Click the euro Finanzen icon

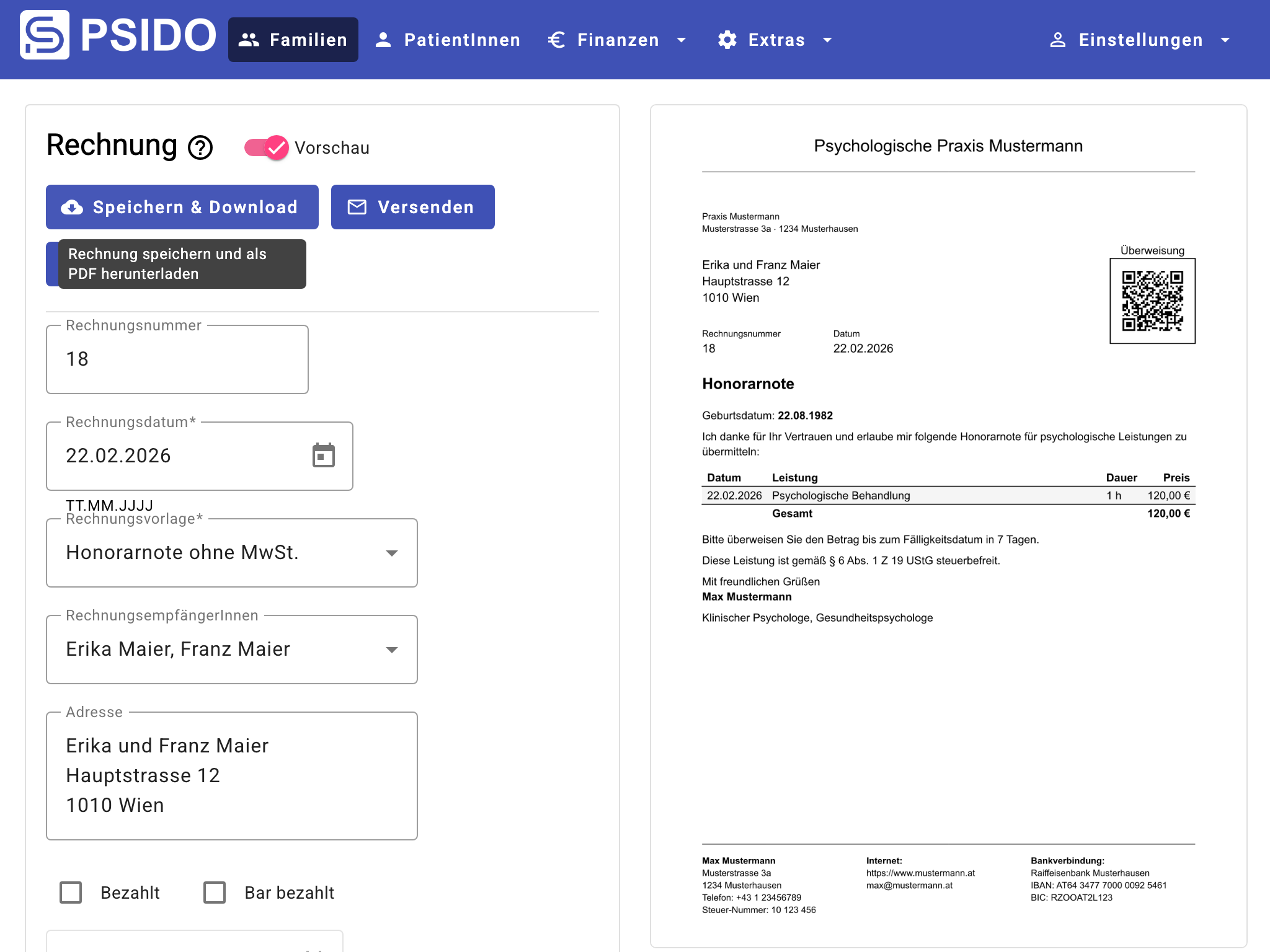coord(556,40)
